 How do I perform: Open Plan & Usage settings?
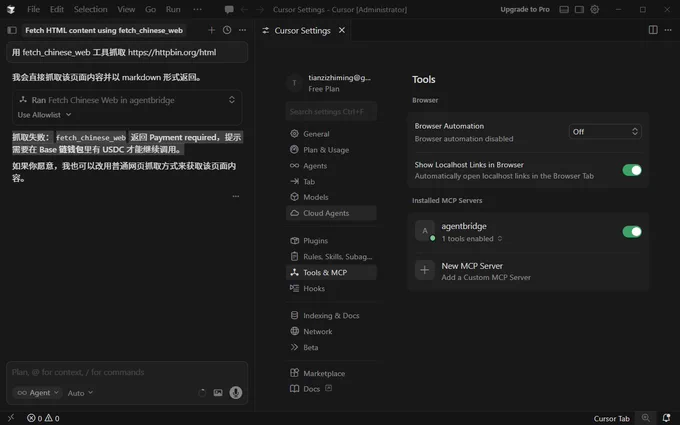pyautogui.click(x=331, y=150)
